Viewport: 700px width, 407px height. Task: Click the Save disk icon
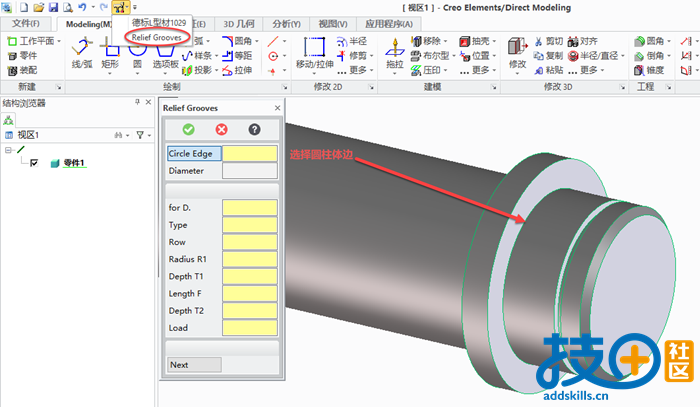53,7
